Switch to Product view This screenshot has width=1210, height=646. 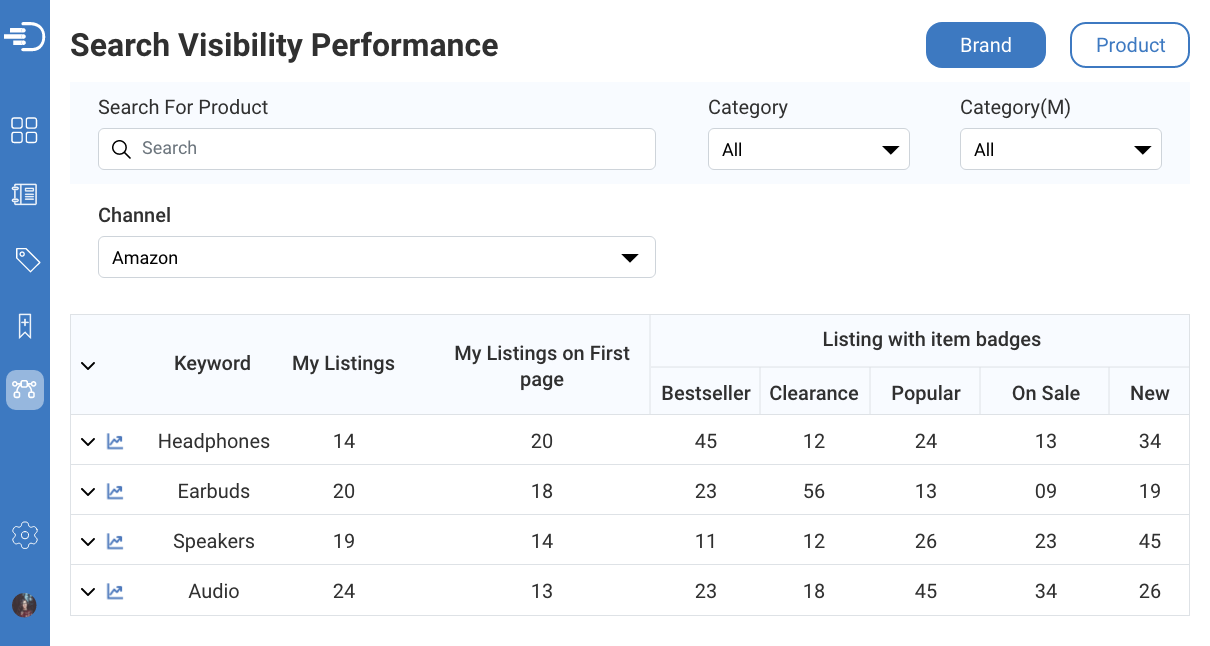(1129, 45)
